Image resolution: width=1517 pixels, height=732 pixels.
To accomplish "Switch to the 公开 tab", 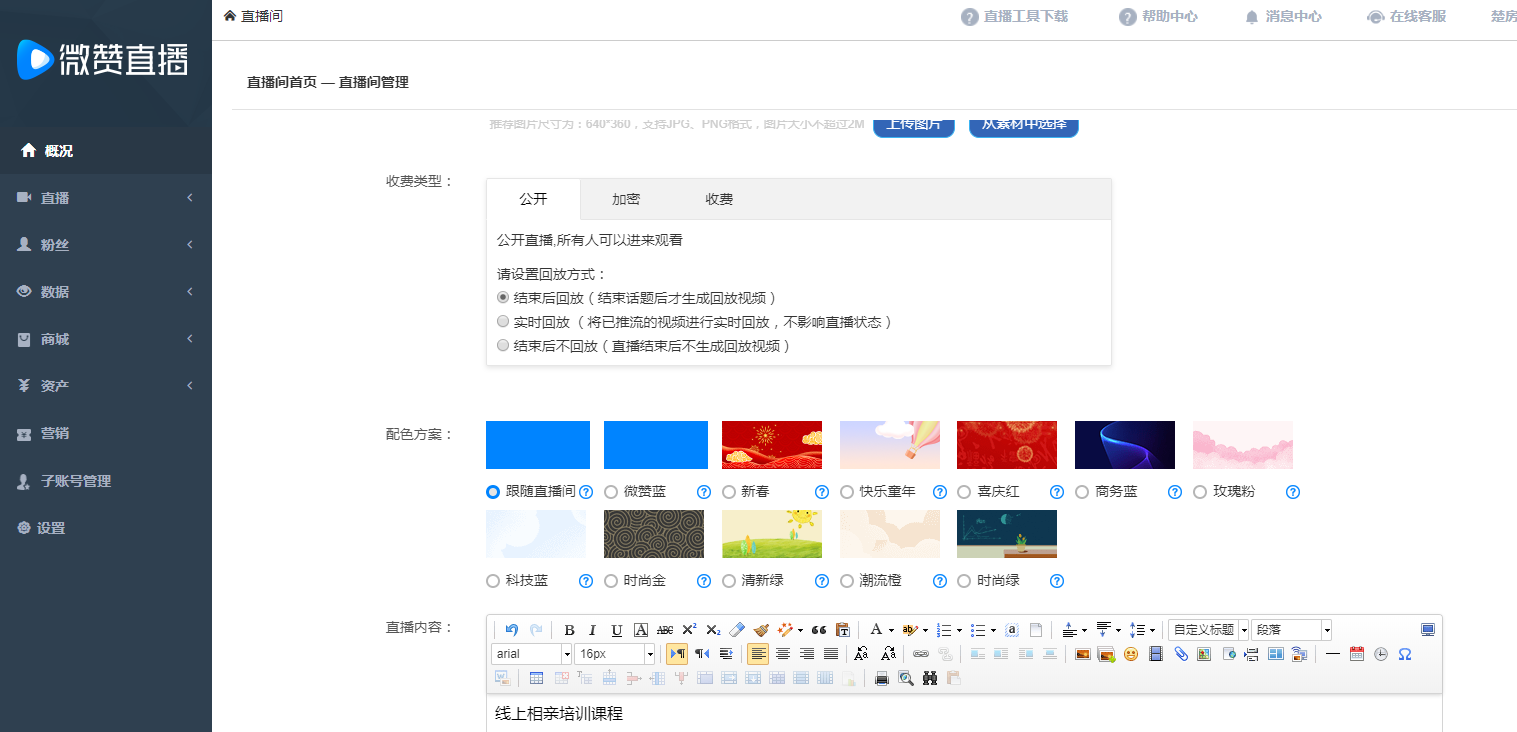I will coord(533,199).
